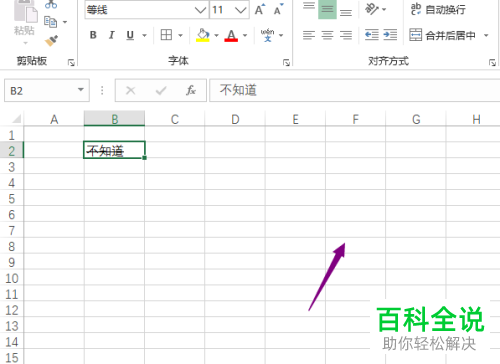Select the Format Painter brush
The height and width of the screenshot is (364, 500).
tap(52, 41)
